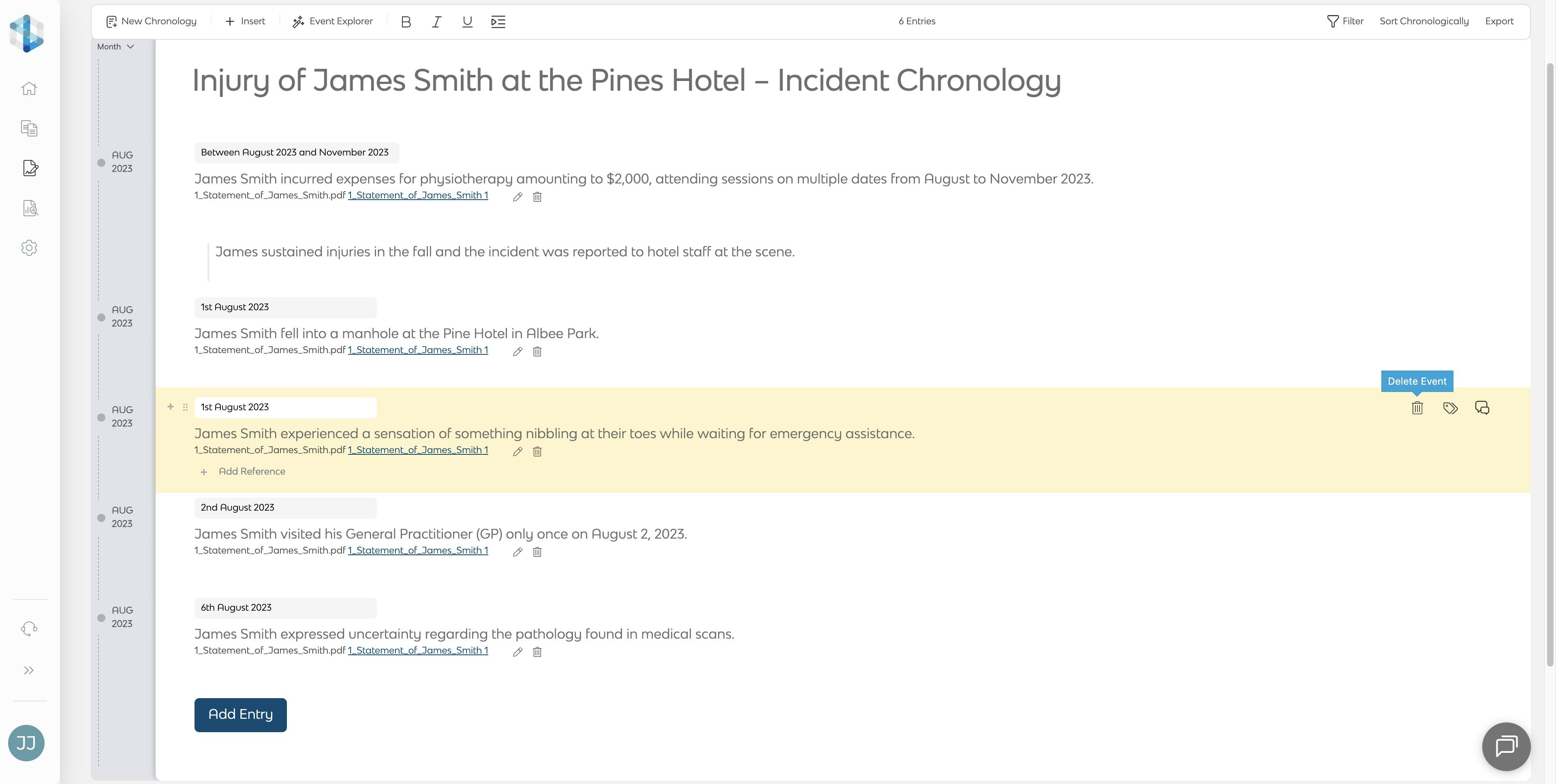Toggle underline formatting
The height and width of the screenshot is (784, 1556).
pos(467,22)
